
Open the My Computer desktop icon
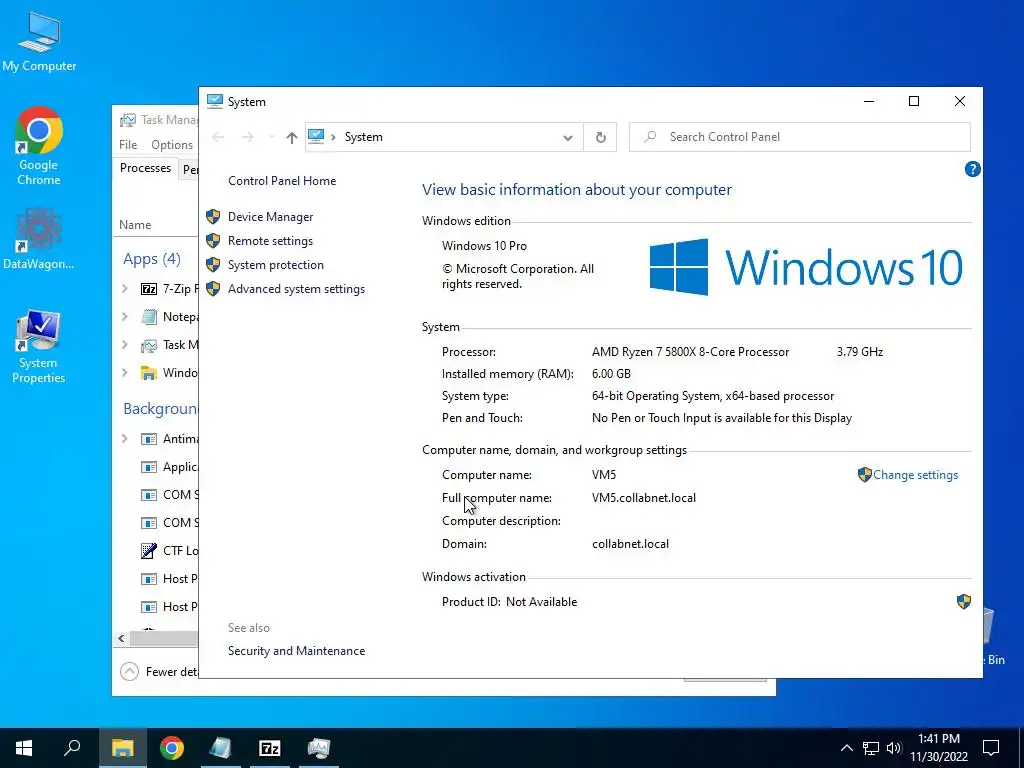coord(39,42)
